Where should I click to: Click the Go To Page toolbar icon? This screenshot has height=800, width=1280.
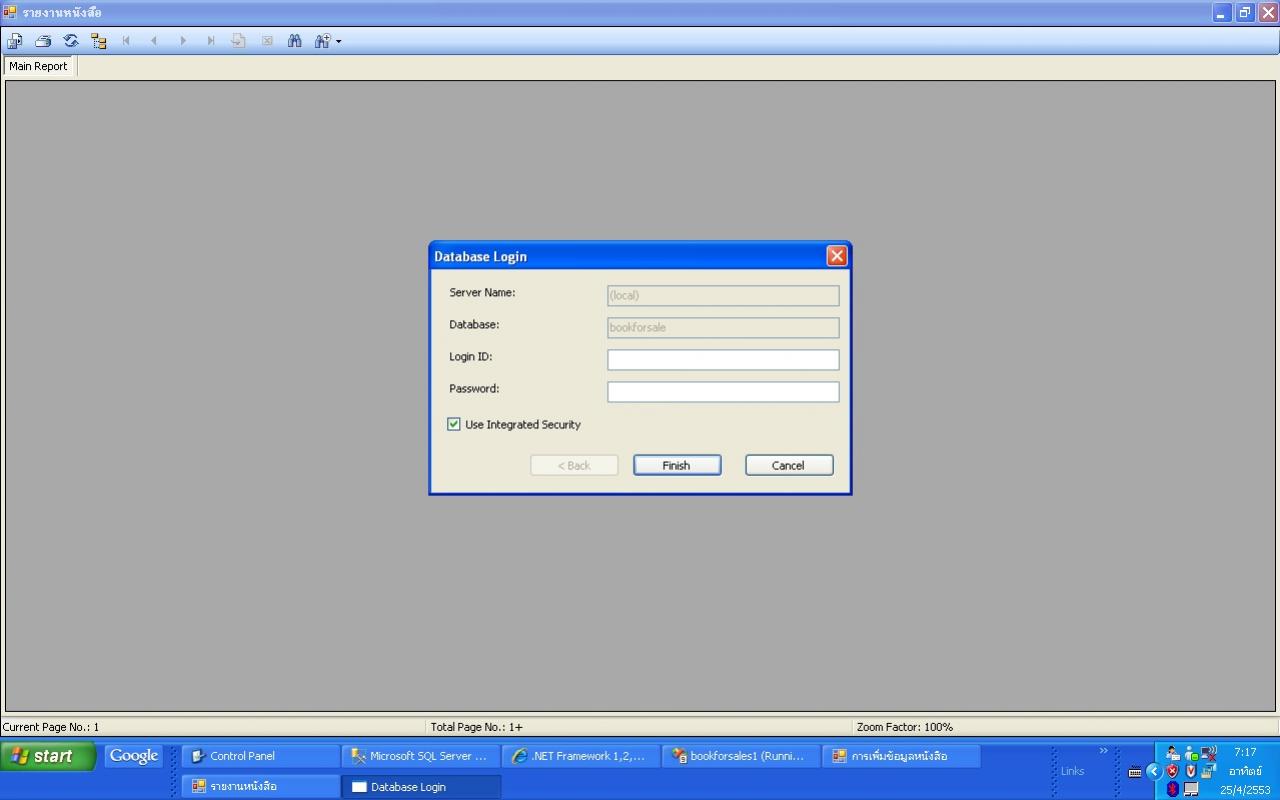pos(238,41)
